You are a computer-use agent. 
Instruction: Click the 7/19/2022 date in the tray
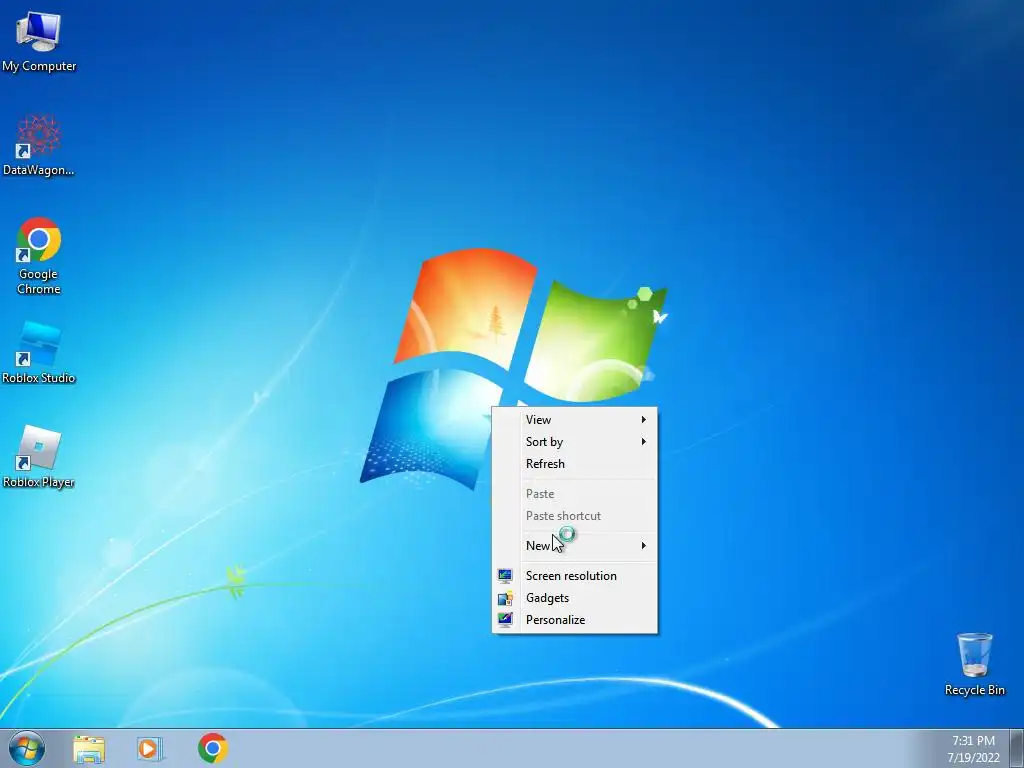coord(973,758)
